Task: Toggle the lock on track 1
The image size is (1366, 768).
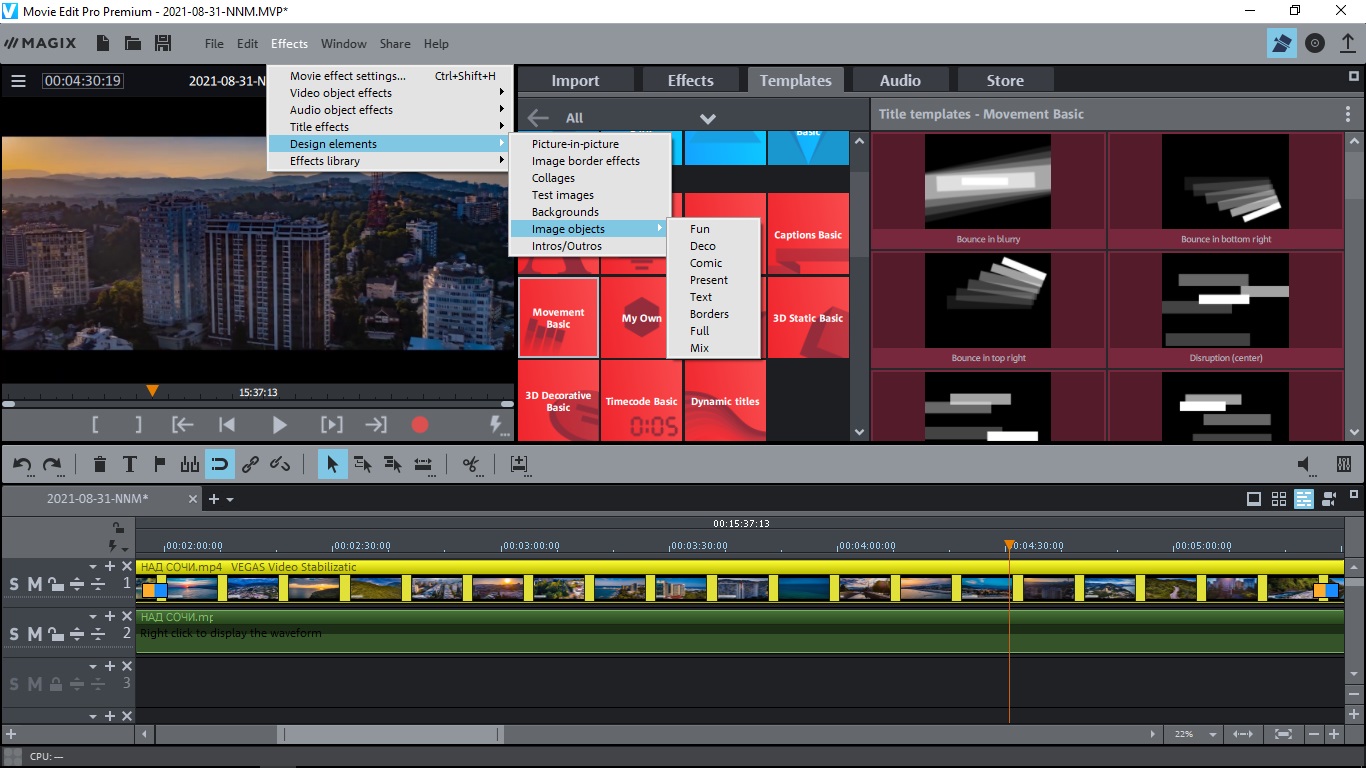Action: (x=55, y=584)
